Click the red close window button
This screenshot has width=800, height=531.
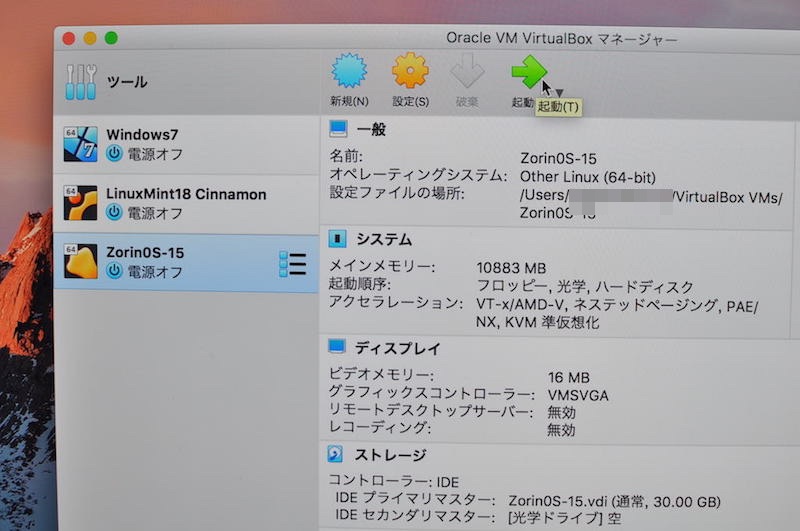(69, 38)
